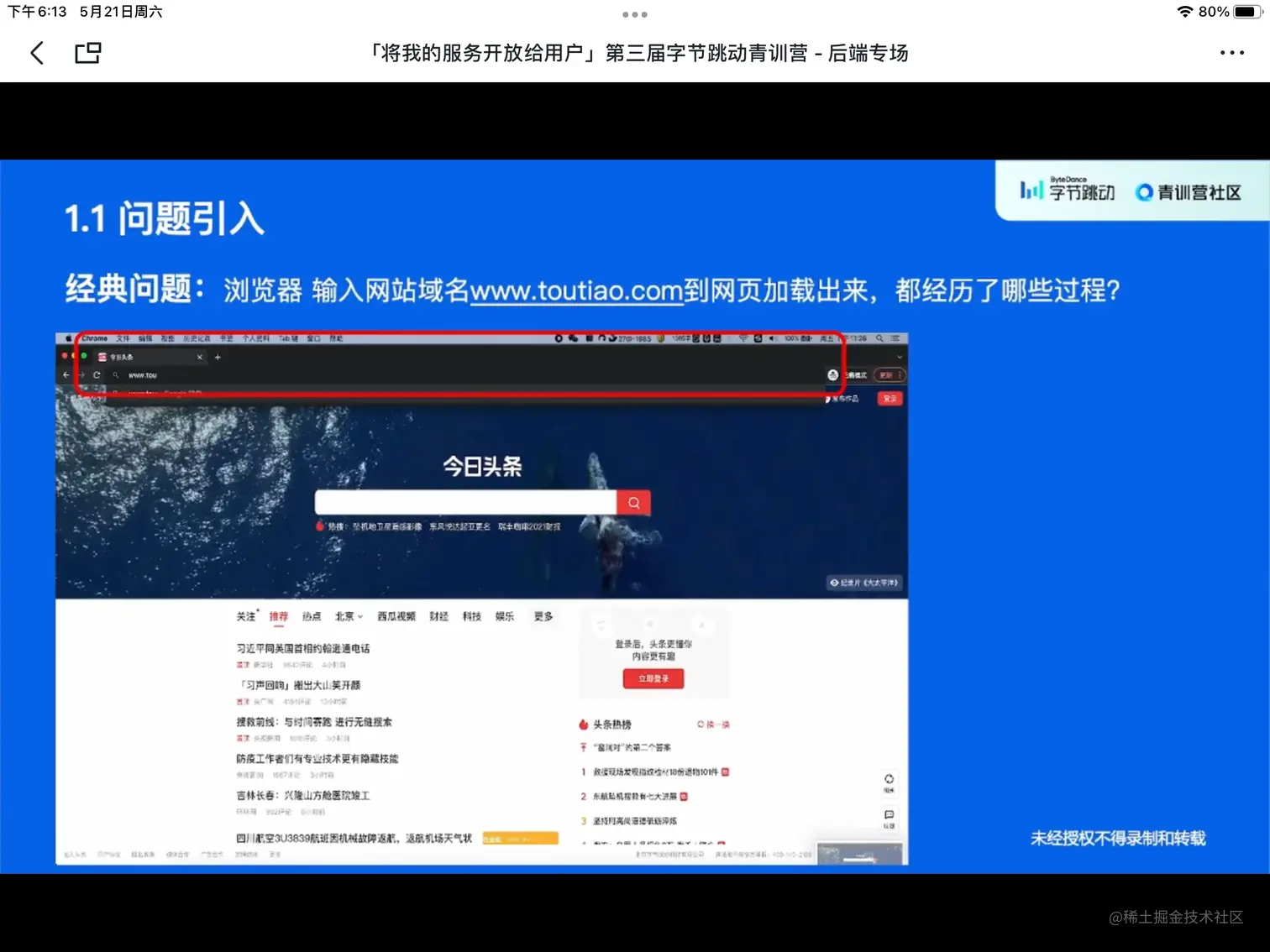The image size is (1270, 952).
Task: Click the 立即登录 button
Action: point(653,678)
